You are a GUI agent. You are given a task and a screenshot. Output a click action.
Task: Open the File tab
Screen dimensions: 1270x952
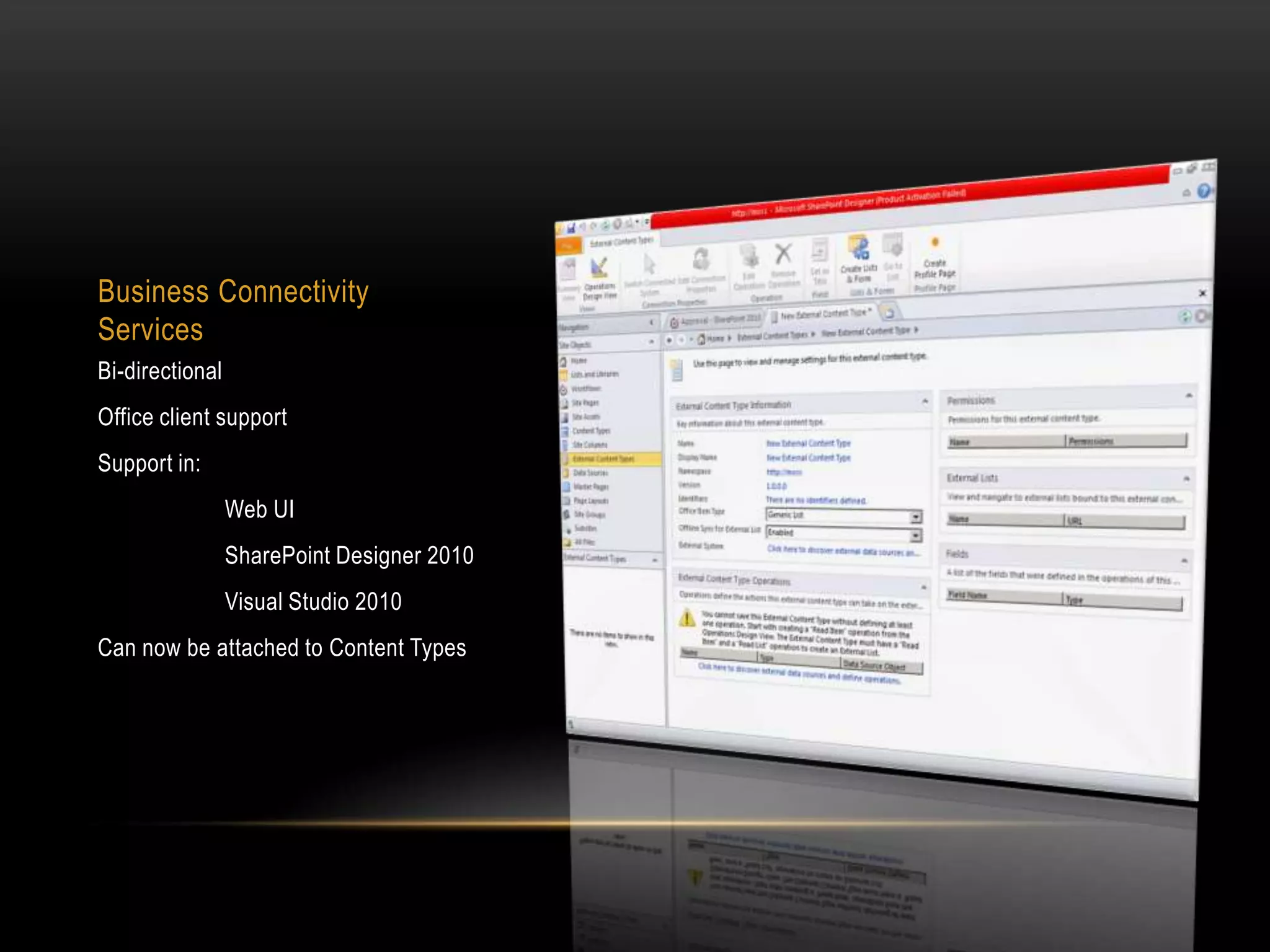pyautogui.click(x=568, y=245)
